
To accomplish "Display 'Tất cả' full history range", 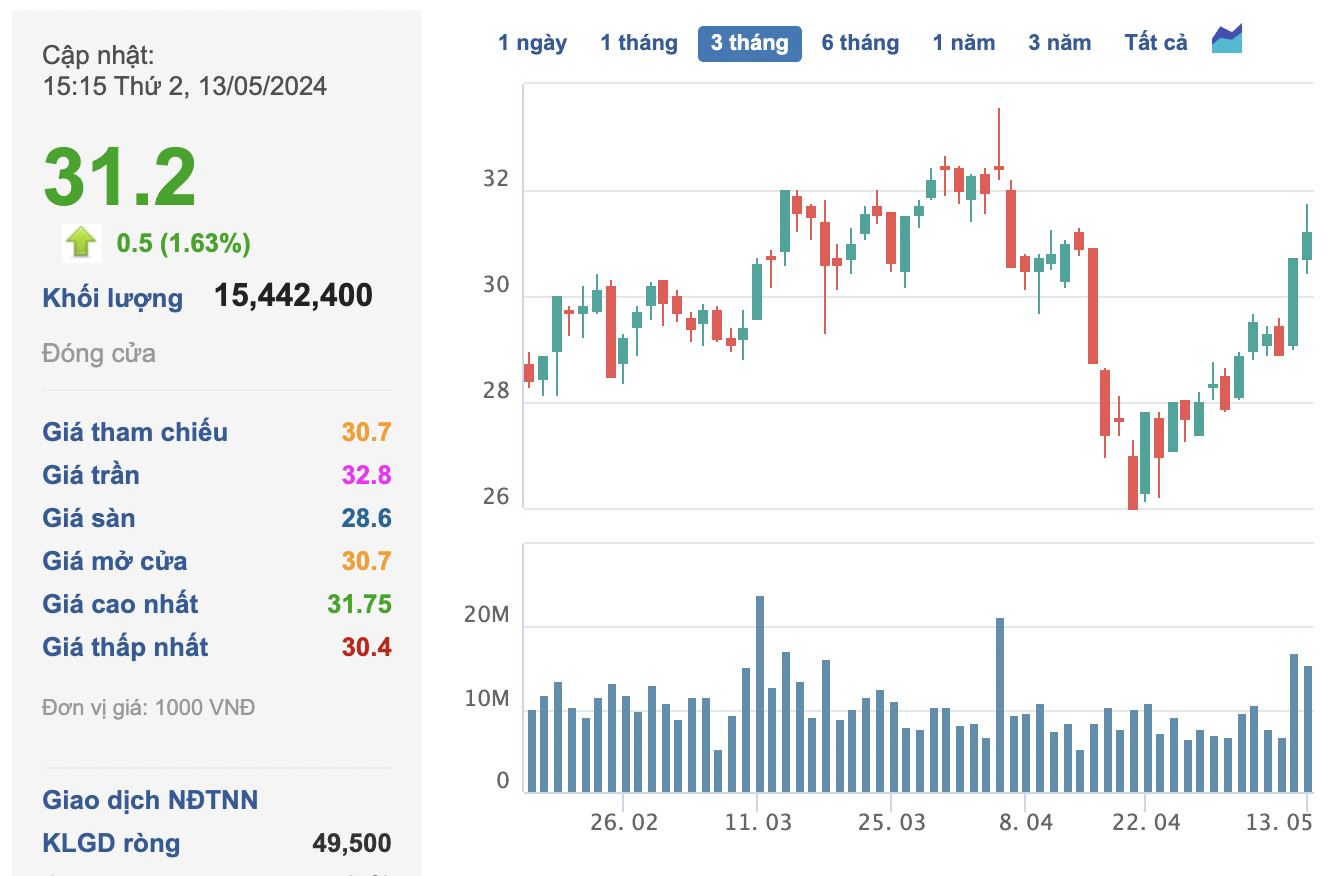I will pyautogui.click(x=1155, y=43).
